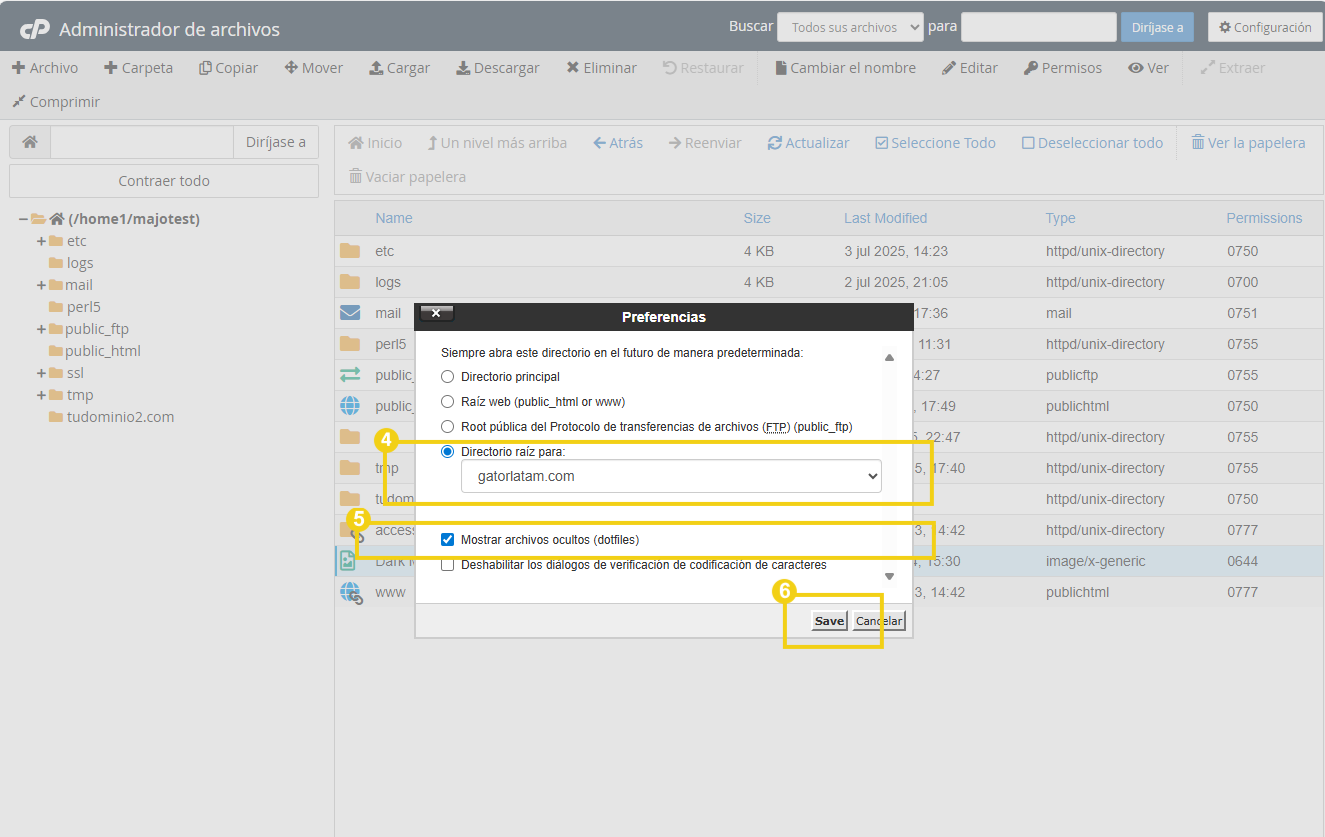This screenshot has width=1325, height=837.
Task: Close the Preferencias dialog with X
Action: click(437, 314)
